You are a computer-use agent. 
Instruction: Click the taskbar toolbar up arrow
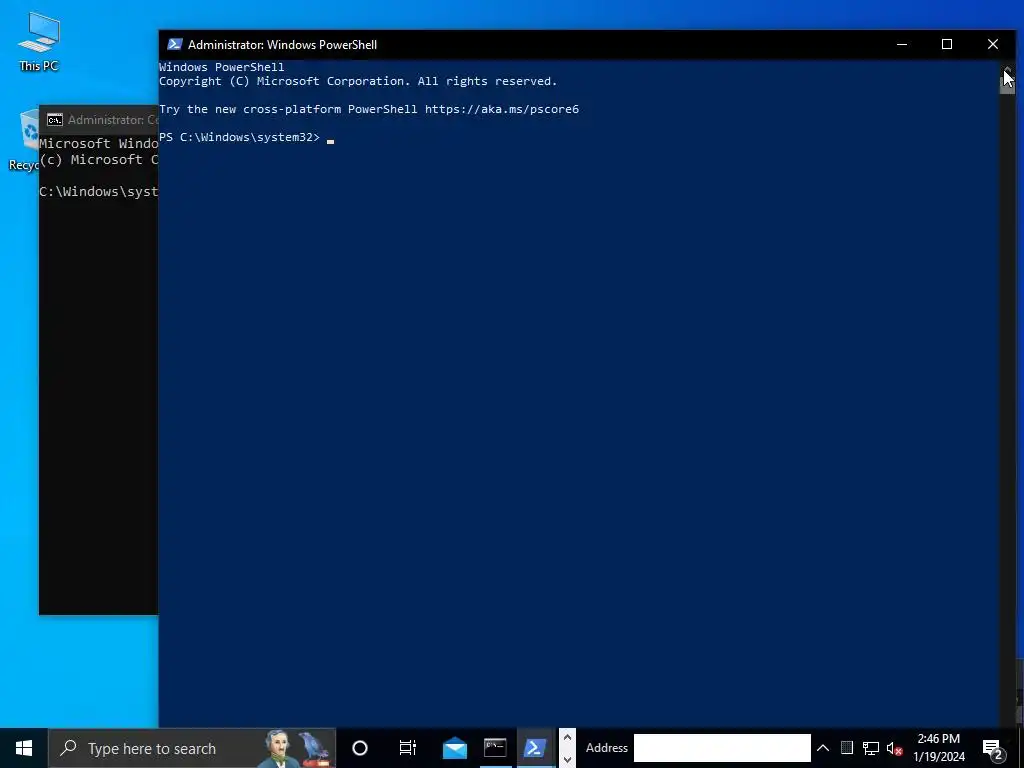(567, 738)
